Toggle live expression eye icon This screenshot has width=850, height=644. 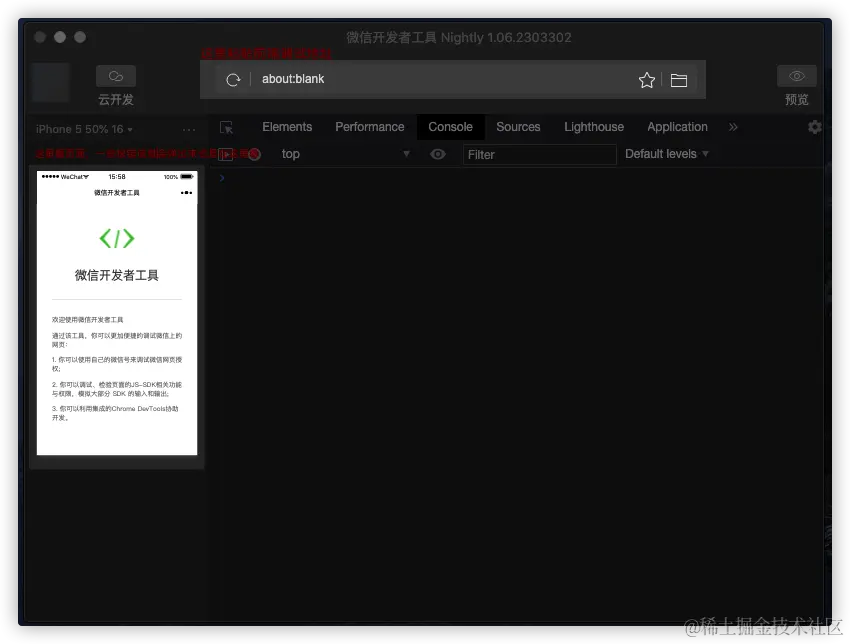(437, 154)
